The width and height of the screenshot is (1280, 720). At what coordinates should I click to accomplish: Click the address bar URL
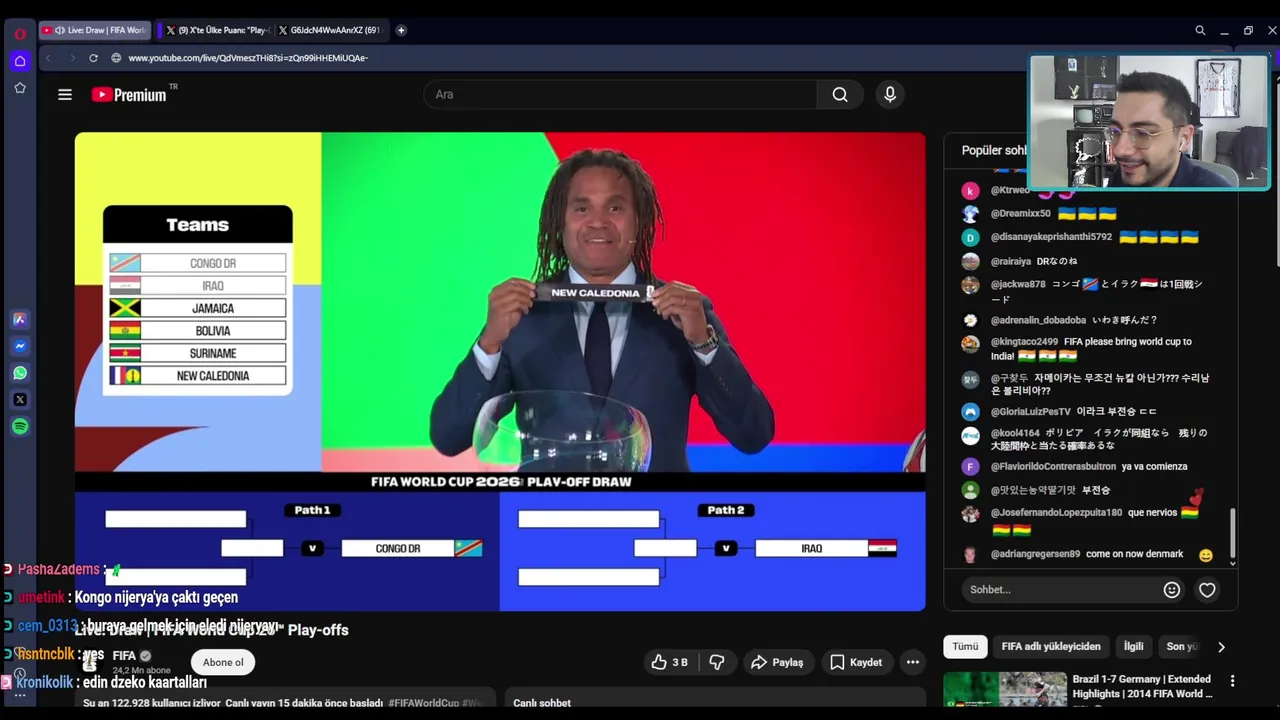pos(248,58)
